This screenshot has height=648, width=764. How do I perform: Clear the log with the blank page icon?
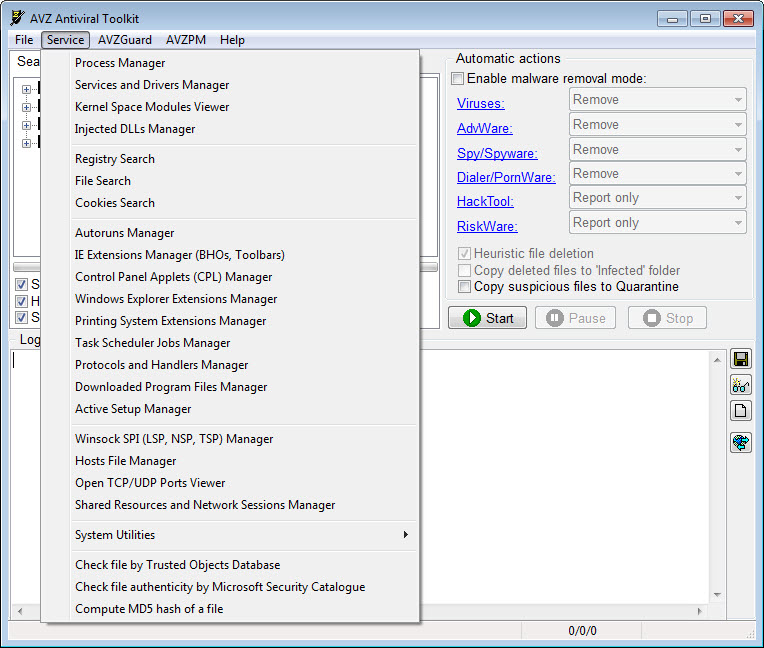741,411
